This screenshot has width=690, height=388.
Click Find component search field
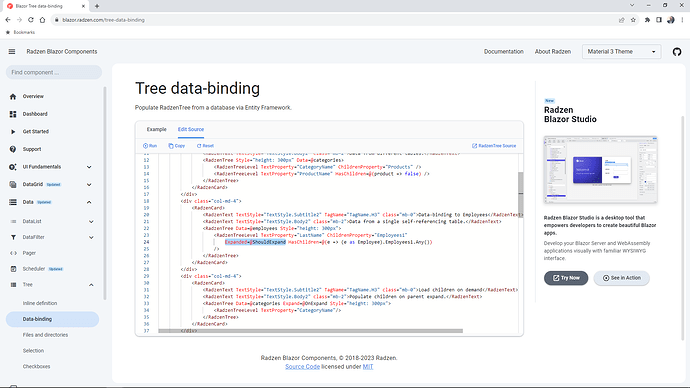[54, 72]
